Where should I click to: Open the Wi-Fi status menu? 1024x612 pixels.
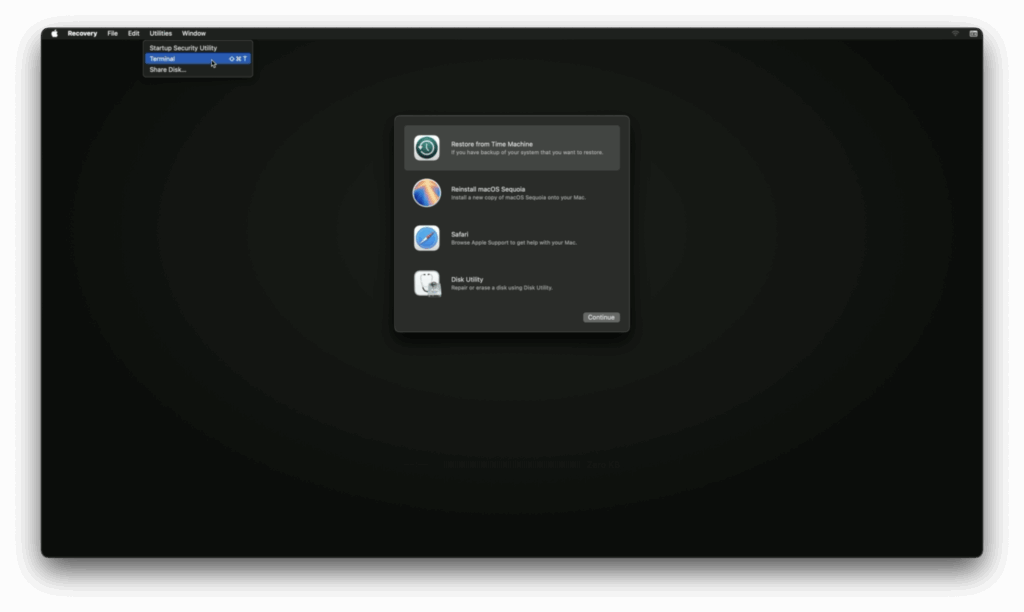click(x=955, y=33)
